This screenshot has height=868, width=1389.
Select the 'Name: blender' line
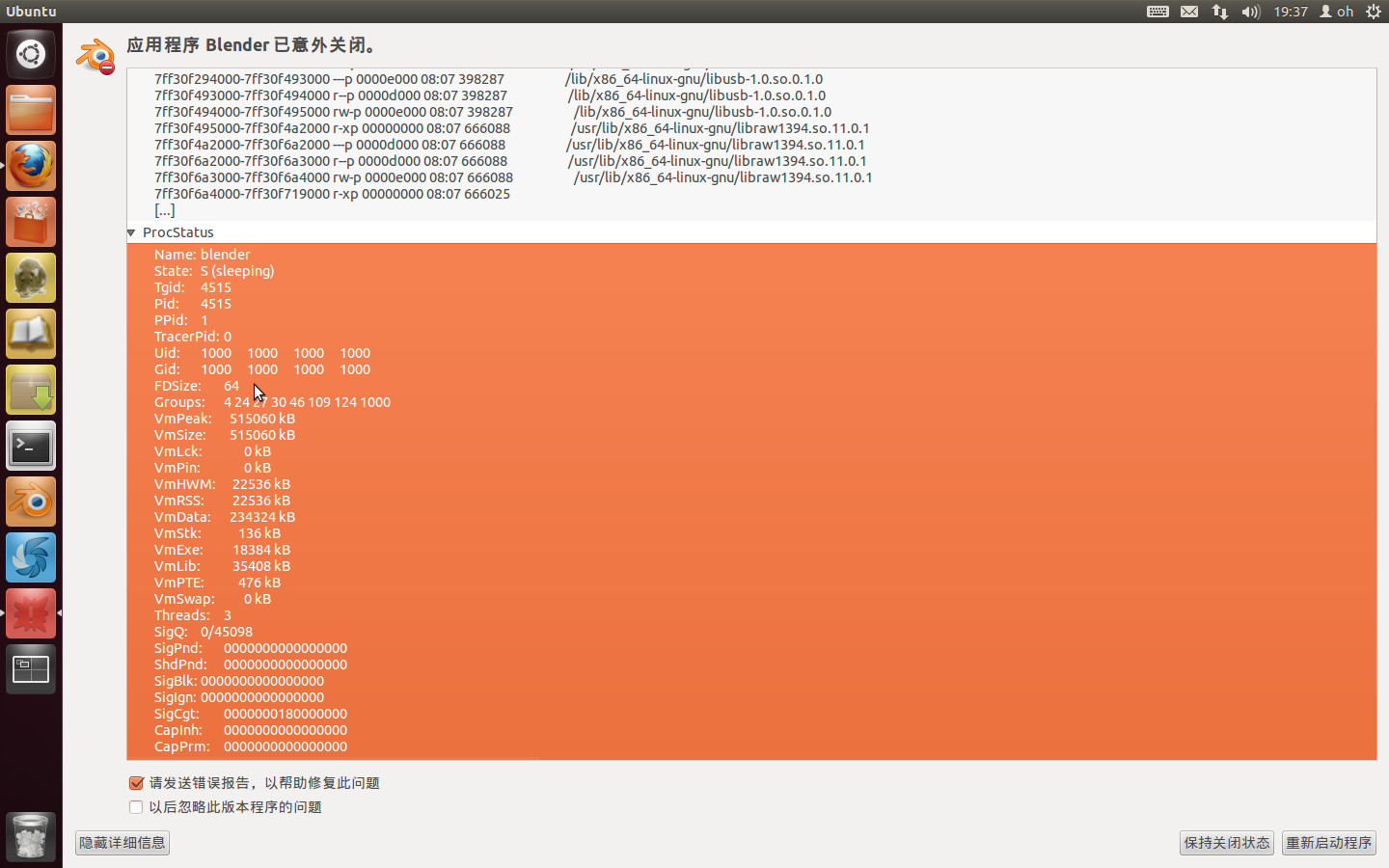point(203,255)
